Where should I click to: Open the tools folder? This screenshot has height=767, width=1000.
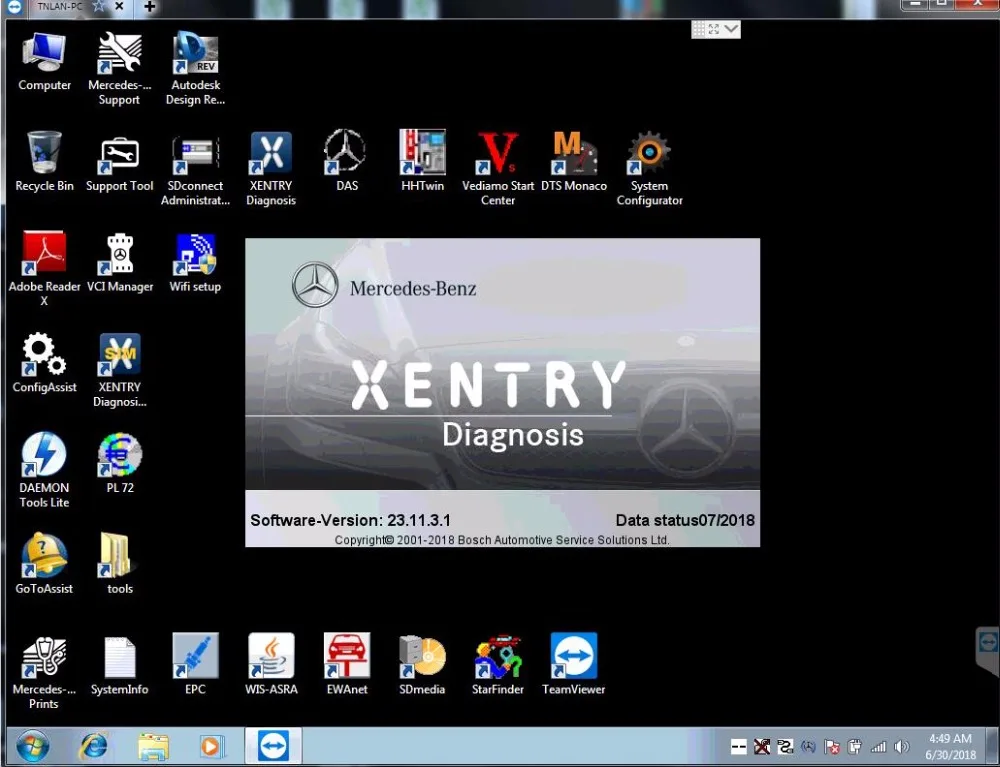click(x=119, y=564)
